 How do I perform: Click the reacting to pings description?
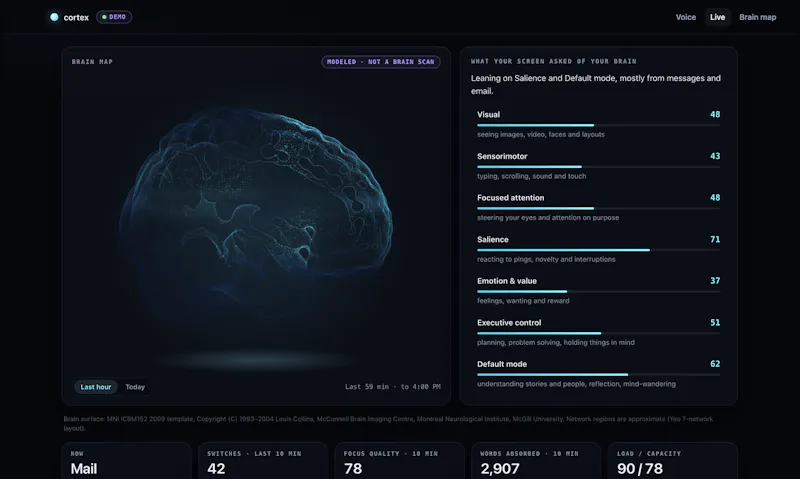click(546, 259)
